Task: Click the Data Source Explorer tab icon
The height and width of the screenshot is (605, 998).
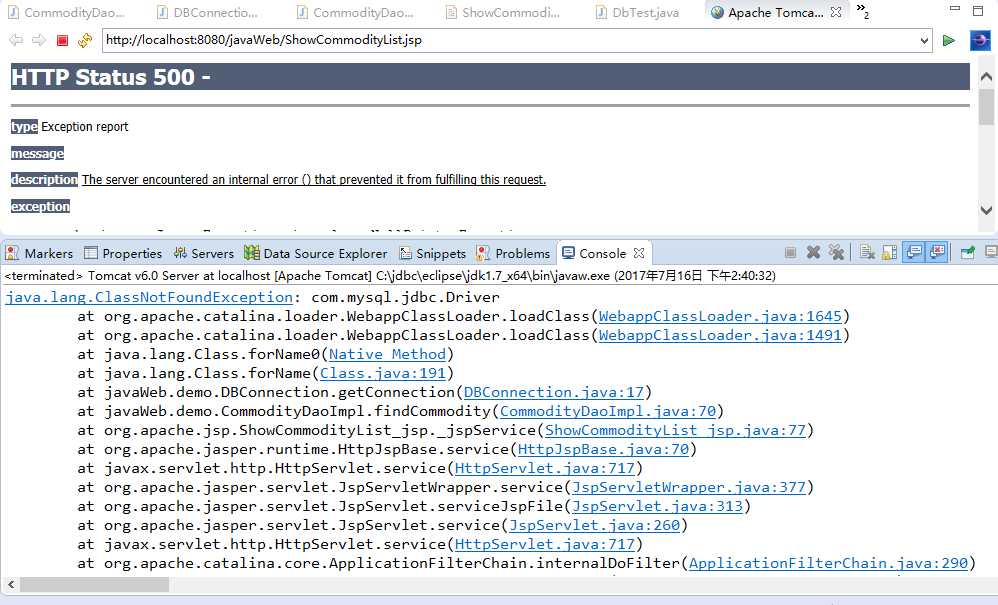Action: (x=252, y=253)
